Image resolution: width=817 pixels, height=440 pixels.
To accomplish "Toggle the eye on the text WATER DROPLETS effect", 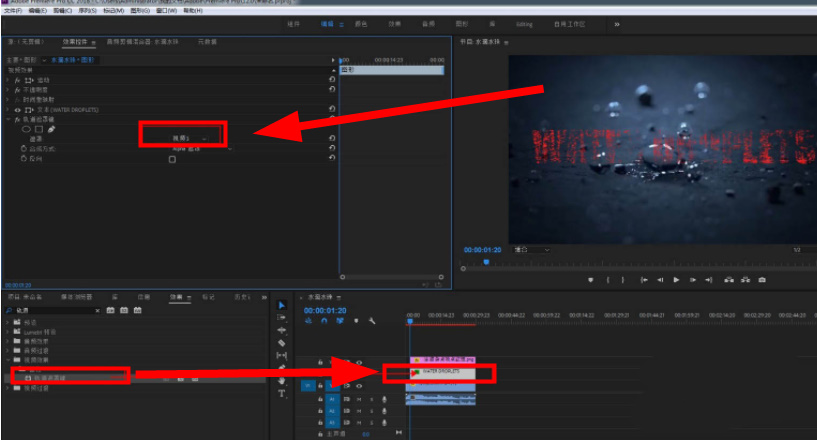I will tap(17, 110).
